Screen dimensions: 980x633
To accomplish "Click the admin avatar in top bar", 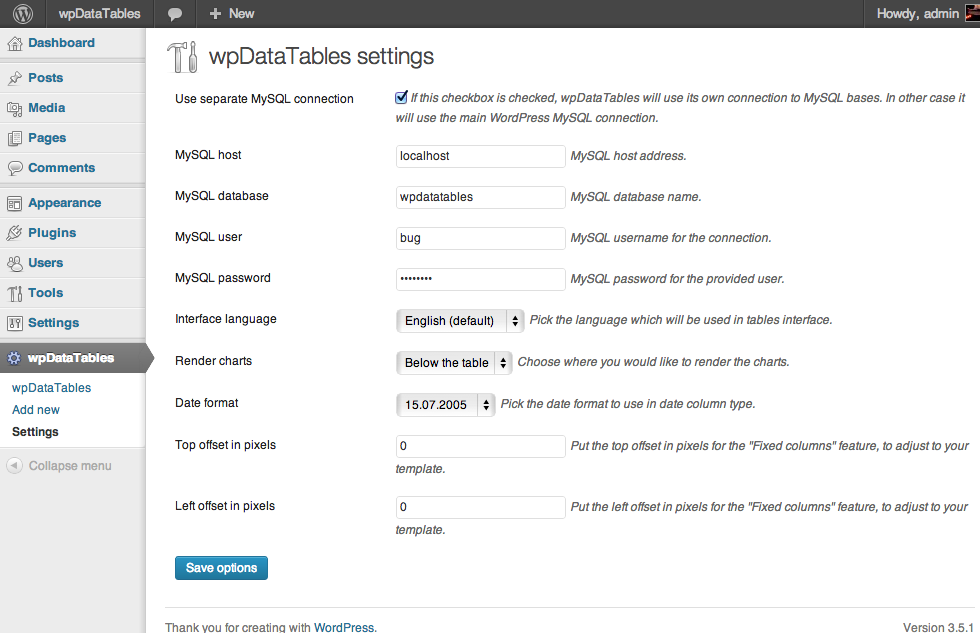I will [x=972, y=13].
